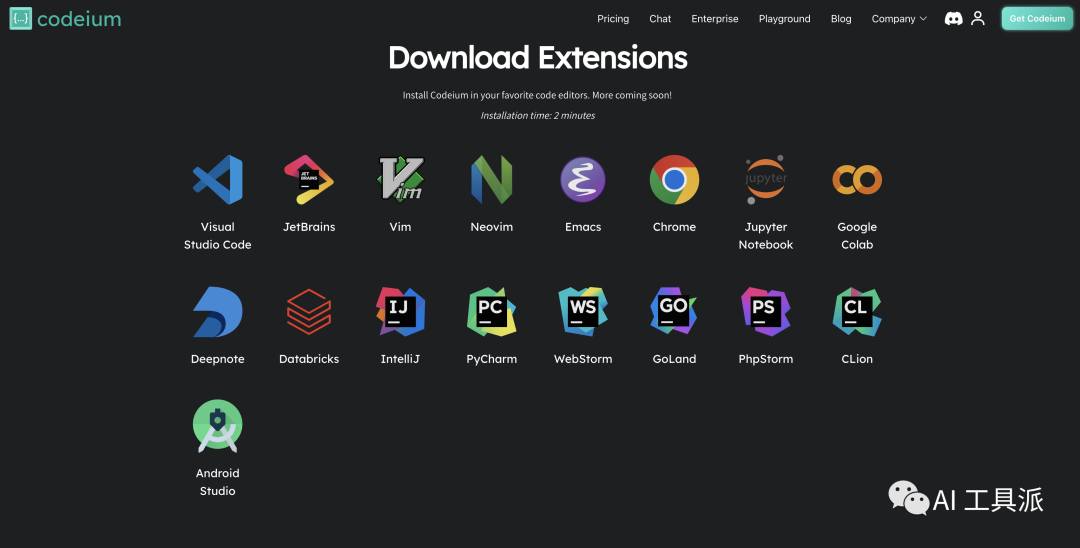The height and width of the screenshot is (548, 1080).
Task: Click the 'Android Studio' text label
Action: (x=218, y=482)
